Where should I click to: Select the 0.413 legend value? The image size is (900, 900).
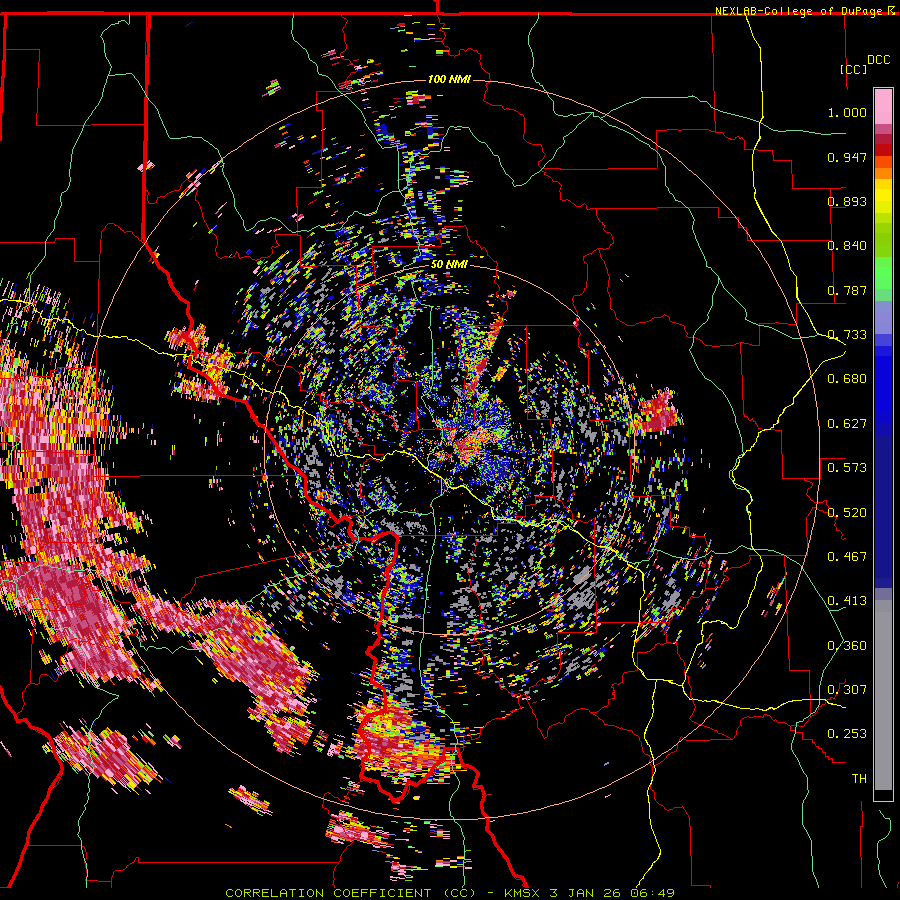click(x=847, y=601)
